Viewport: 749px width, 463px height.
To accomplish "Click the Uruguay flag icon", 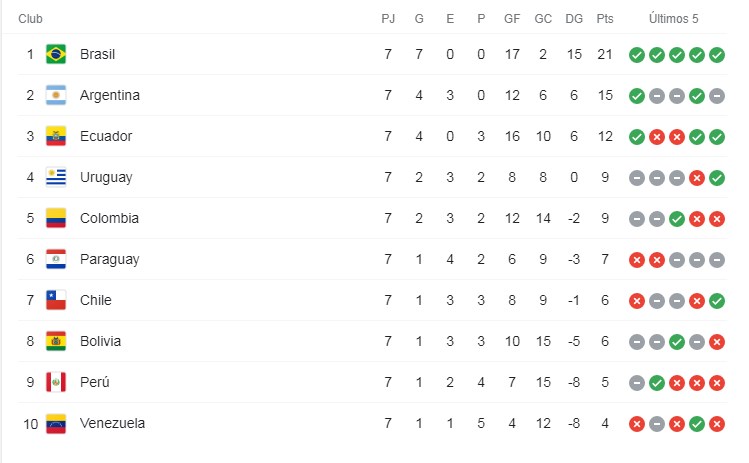I will [x=56, y=177].
